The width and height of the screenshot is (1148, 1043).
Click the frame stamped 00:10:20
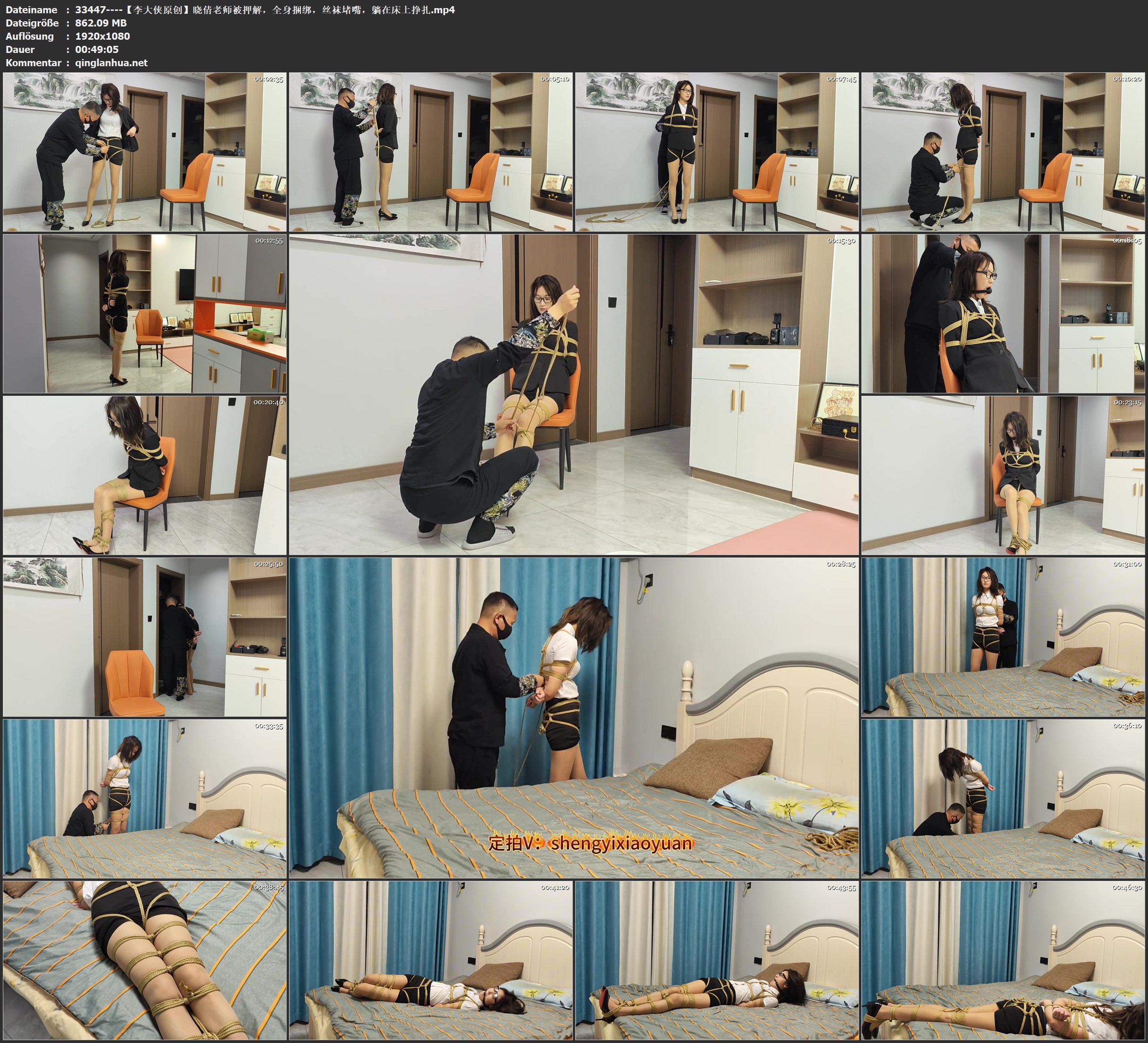[x=1003, y=152]
